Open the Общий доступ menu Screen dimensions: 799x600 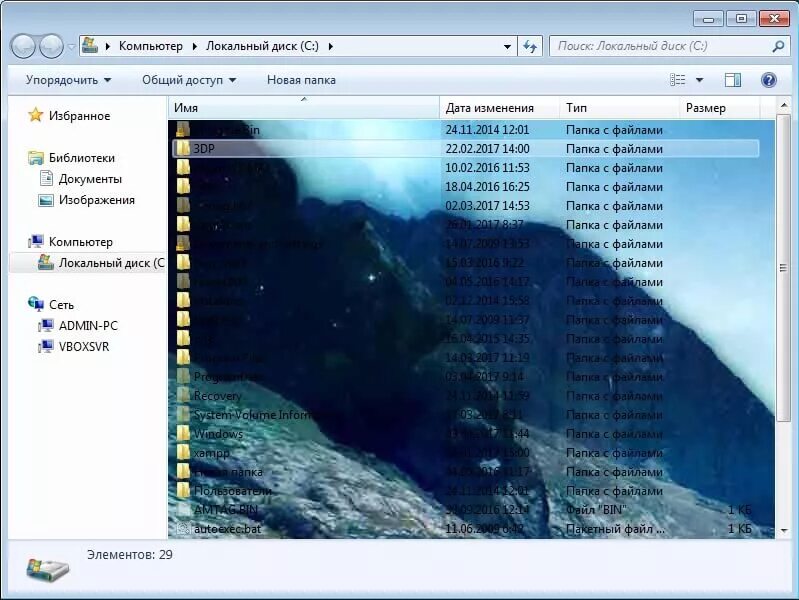189,80
